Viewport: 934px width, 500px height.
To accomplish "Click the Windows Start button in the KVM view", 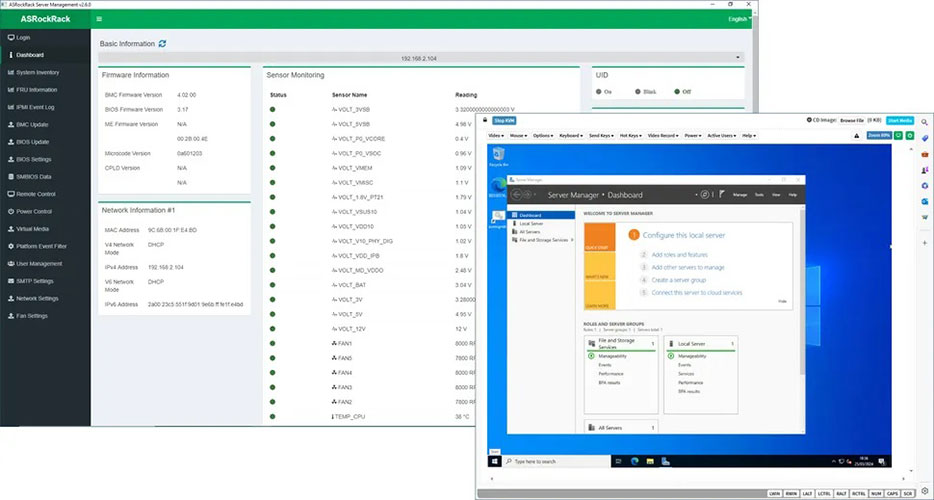I will (x=495, y=461).
